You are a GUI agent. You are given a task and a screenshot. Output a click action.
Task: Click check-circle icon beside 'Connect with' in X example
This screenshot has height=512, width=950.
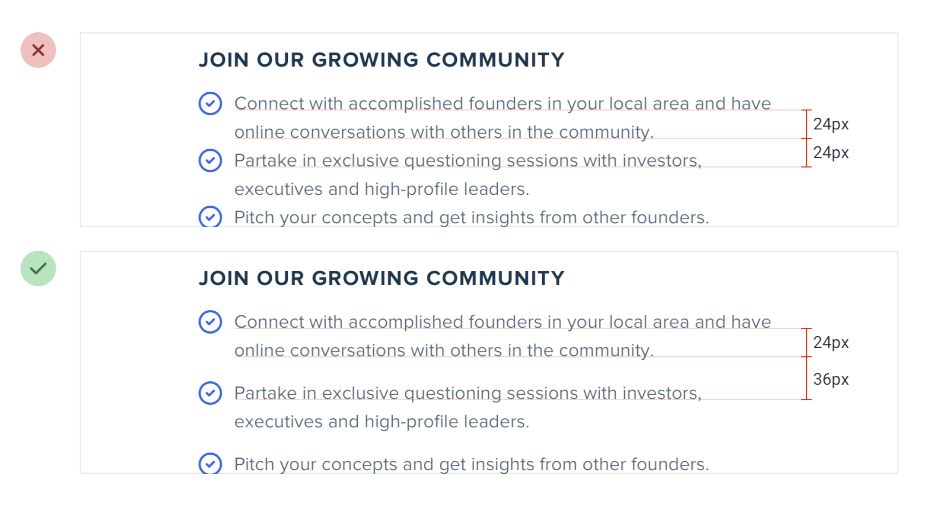coord(210,103)
